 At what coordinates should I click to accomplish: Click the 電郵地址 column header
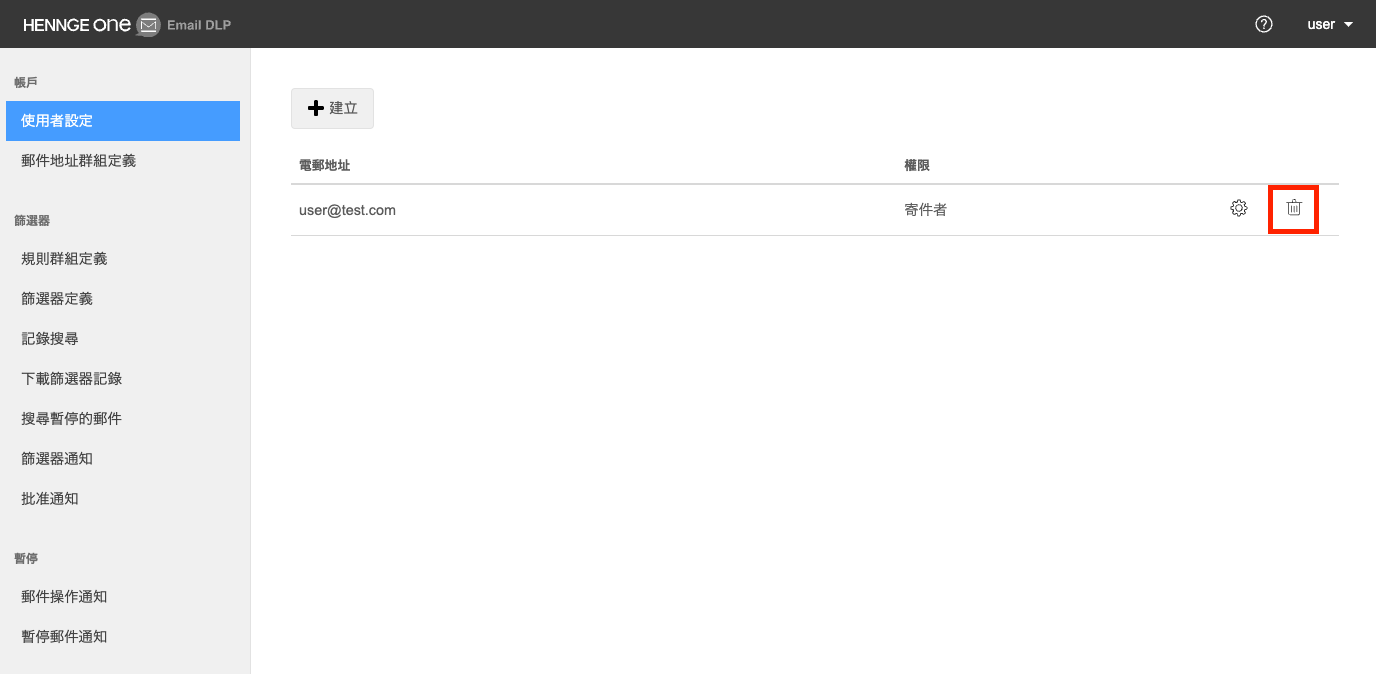pyautogui.click(x=324, y=165)
